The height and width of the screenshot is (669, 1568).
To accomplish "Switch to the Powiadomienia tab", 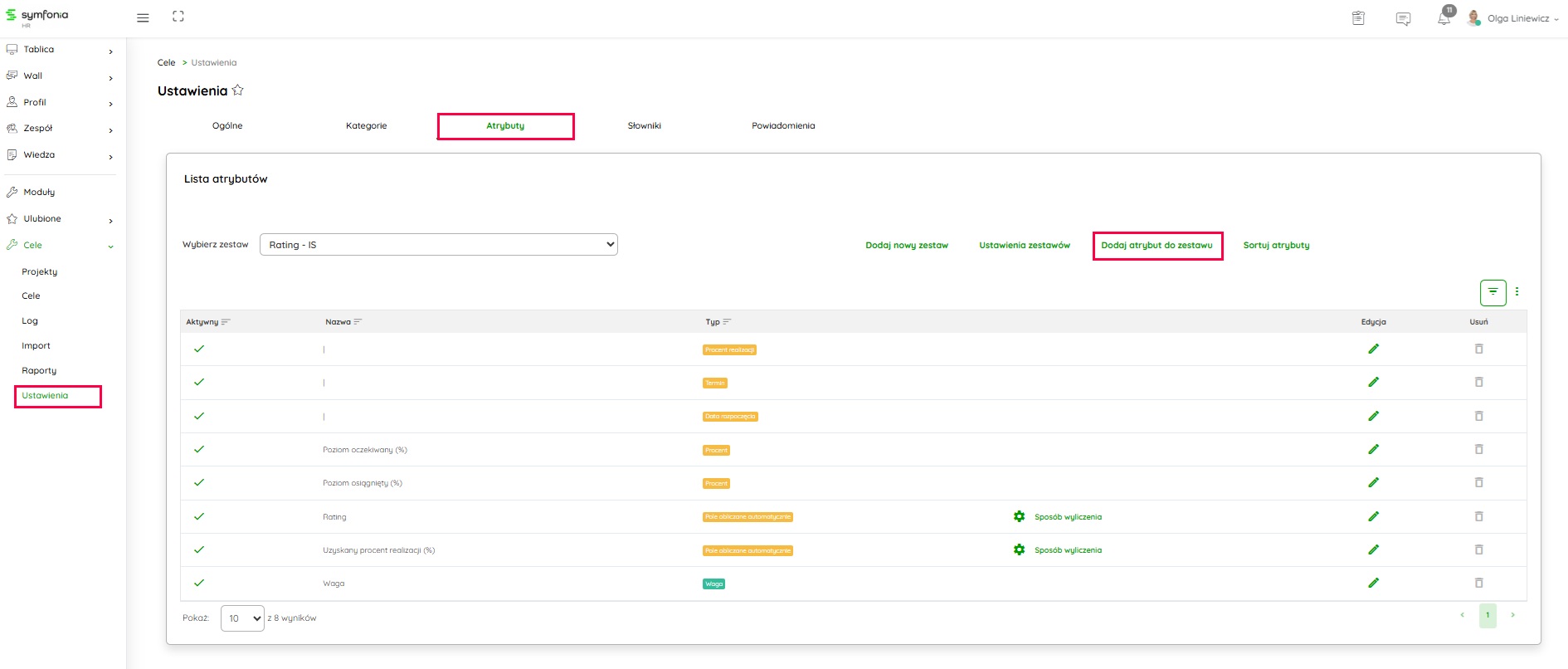I will coord(783,126).
